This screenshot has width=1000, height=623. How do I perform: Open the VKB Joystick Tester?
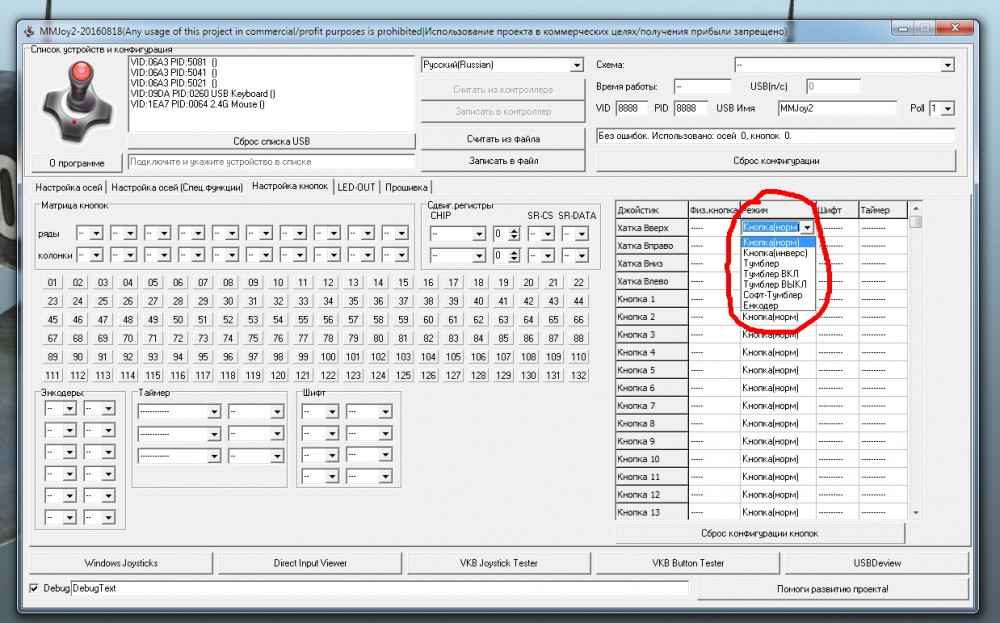[x=498, y=563]
